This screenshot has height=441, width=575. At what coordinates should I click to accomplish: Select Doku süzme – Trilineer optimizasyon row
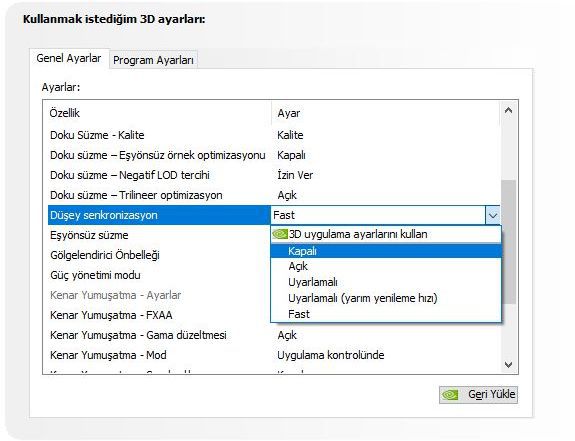click(x=274, y=195)
